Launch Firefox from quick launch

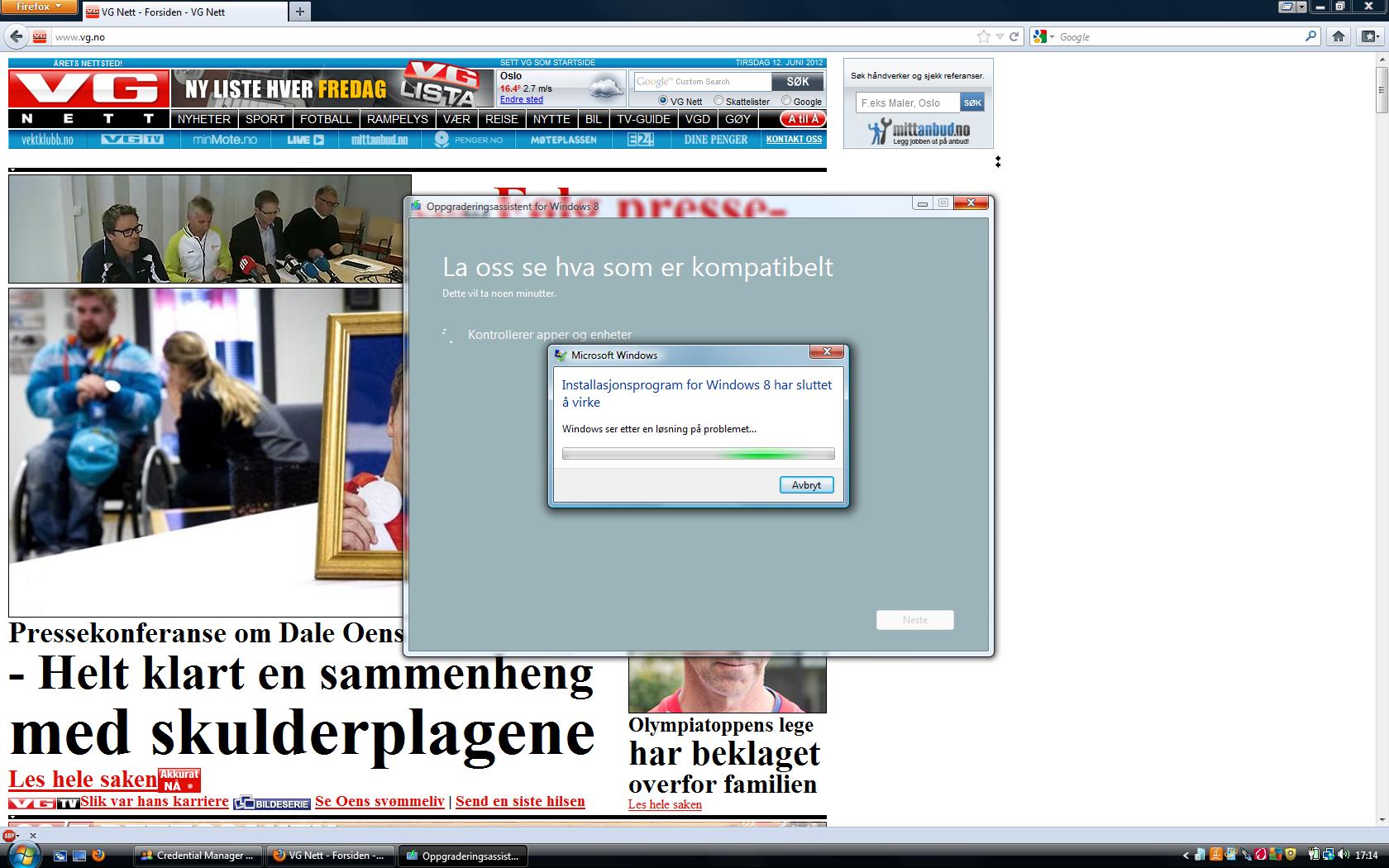[x=98, y=856]
